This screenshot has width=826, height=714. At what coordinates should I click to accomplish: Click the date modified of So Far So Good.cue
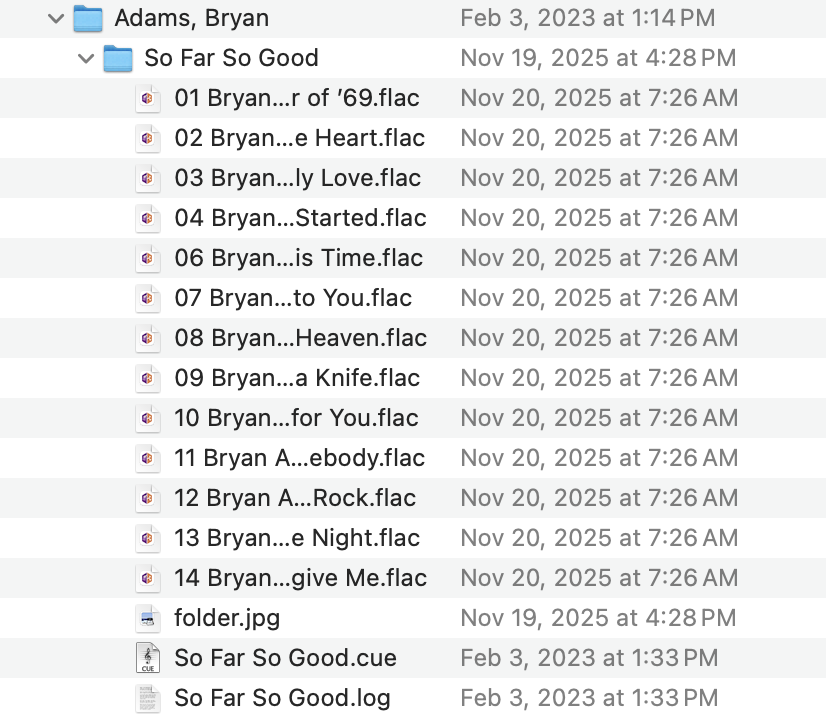pos(588,658)
